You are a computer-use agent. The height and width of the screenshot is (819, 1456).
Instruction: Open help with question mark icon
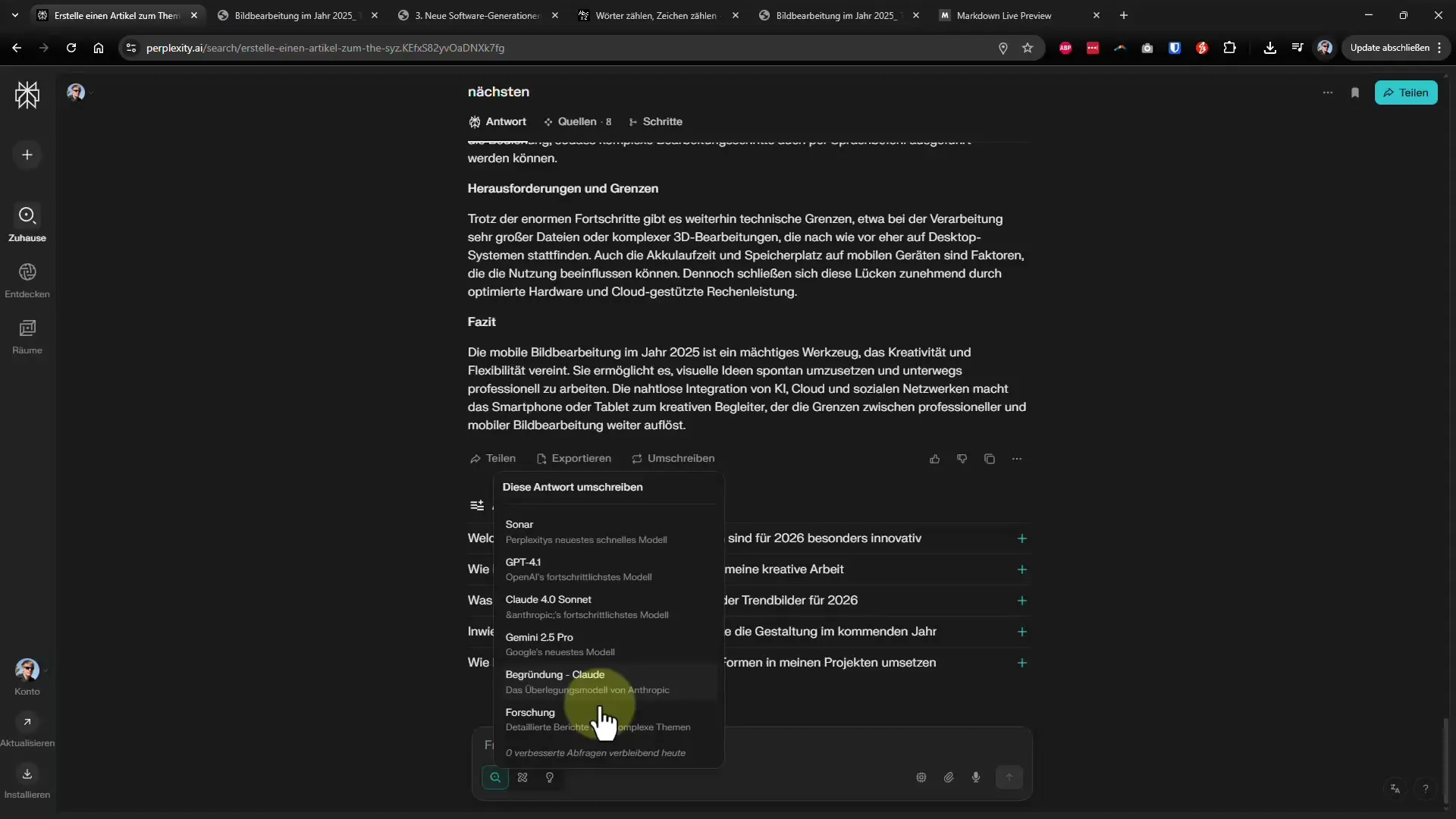[1426, 789]
